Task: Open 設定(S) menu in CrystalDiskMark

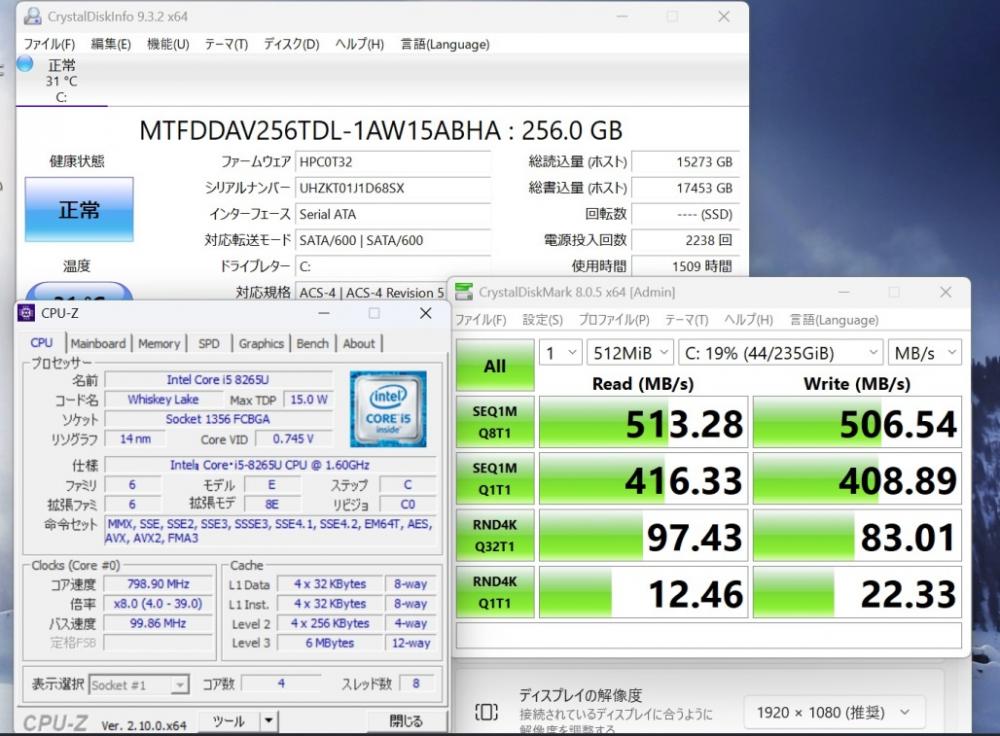Action: point(543,320)
